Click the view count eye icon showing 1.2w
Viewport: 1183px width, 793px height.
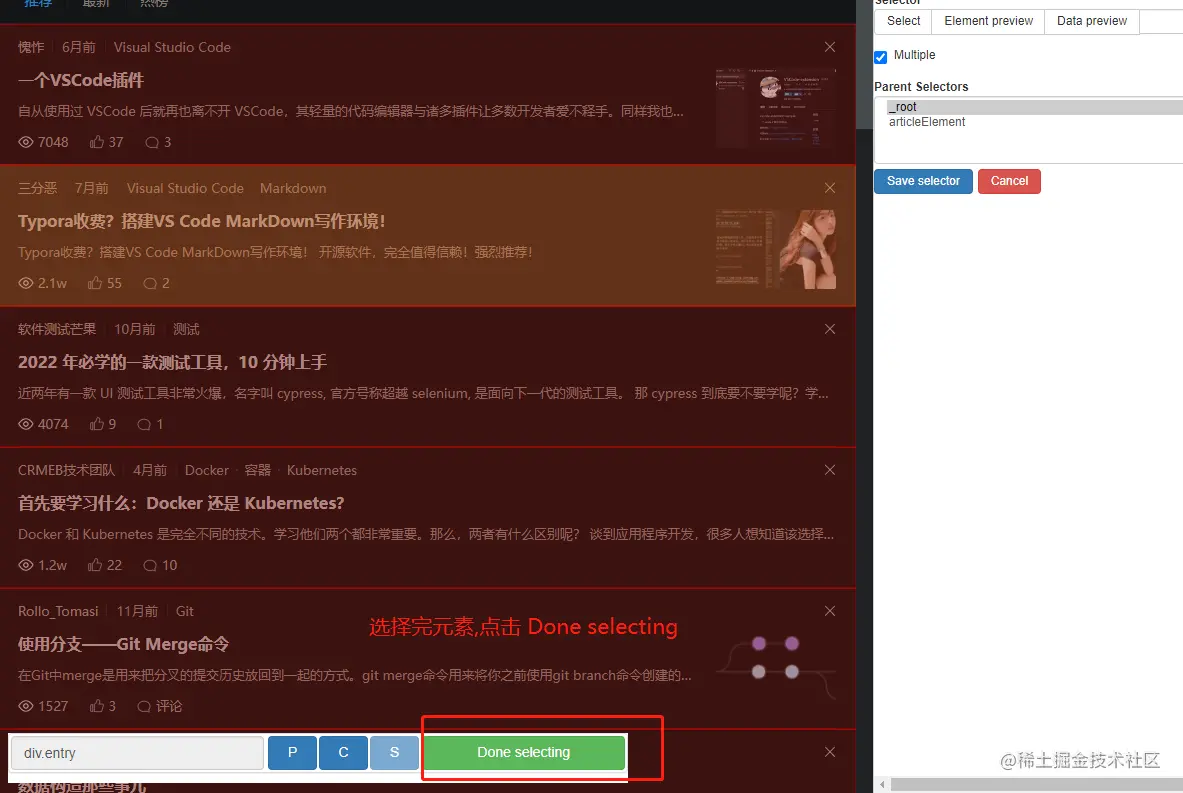[26, 565]
